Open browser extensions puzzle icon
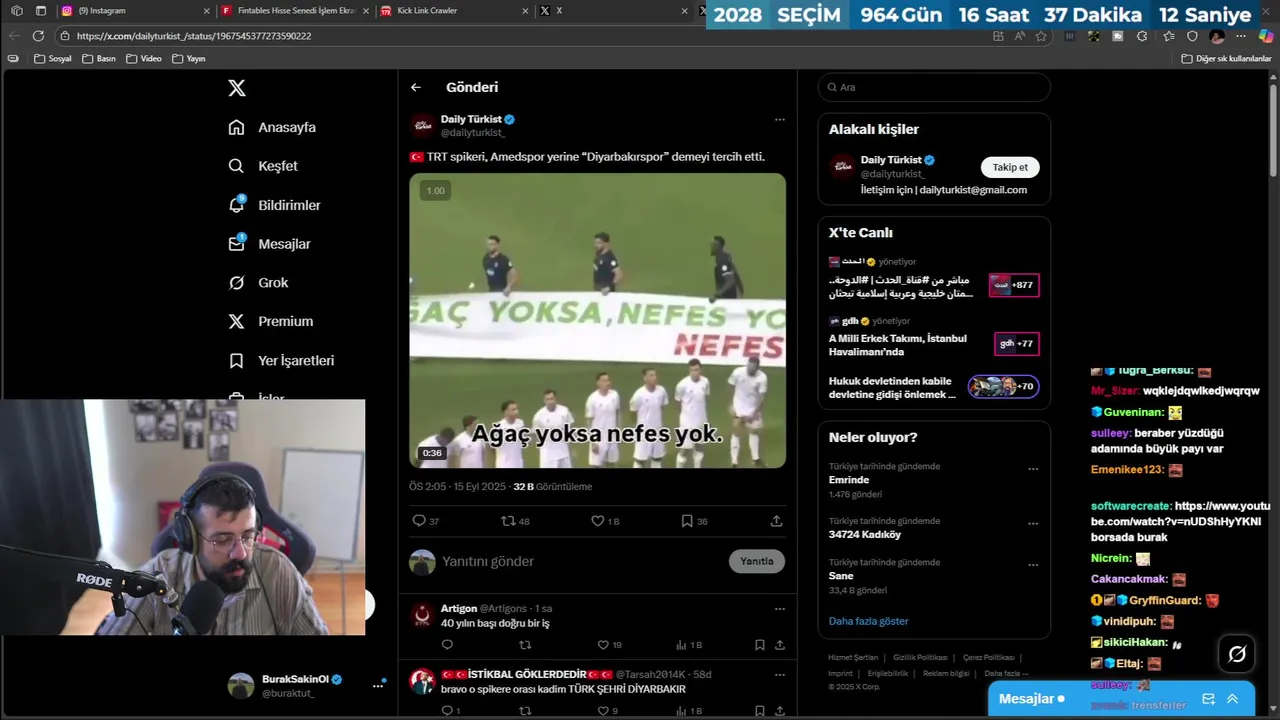This screenshot has height=720, width=1280. (x=1142, y=36)
